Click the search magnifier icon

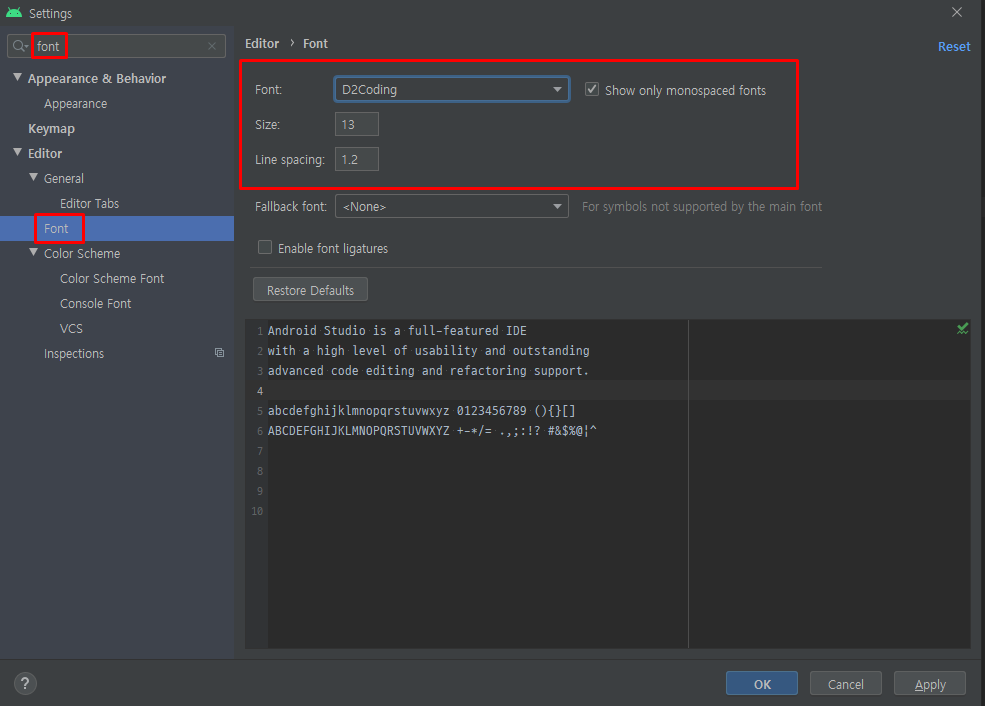[x=20, y=46]
